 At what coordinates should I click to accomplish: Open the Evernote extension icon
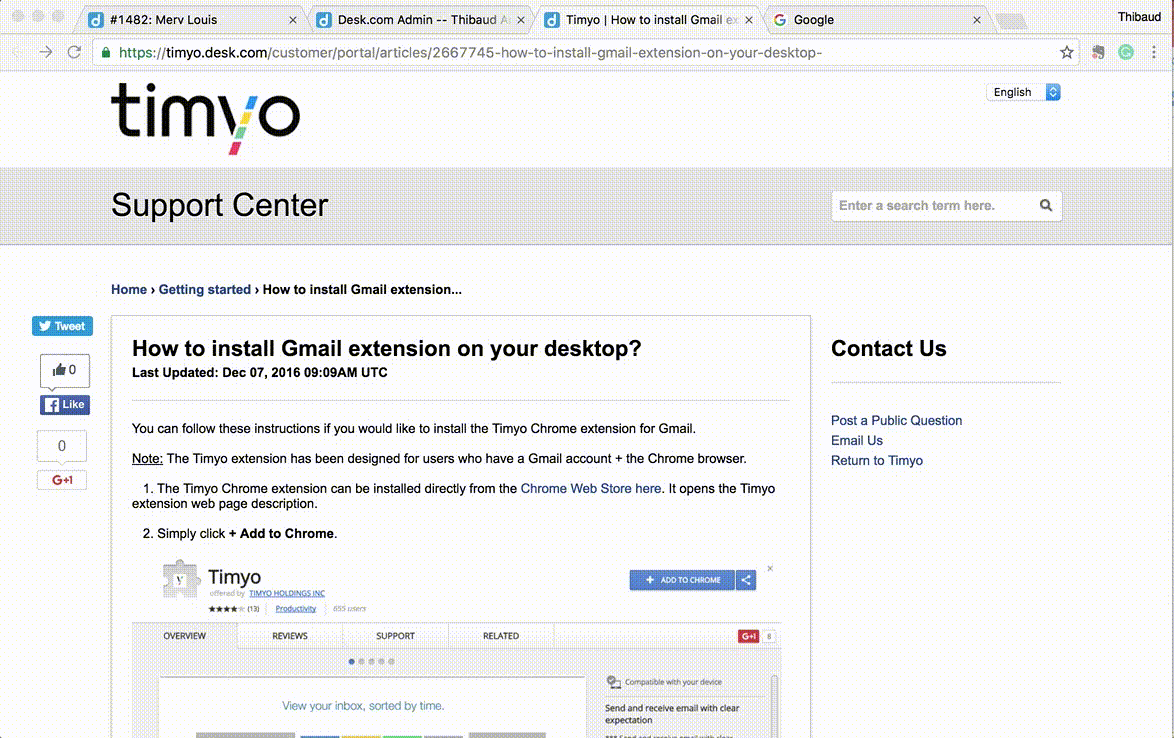[x=1098, y=52]
